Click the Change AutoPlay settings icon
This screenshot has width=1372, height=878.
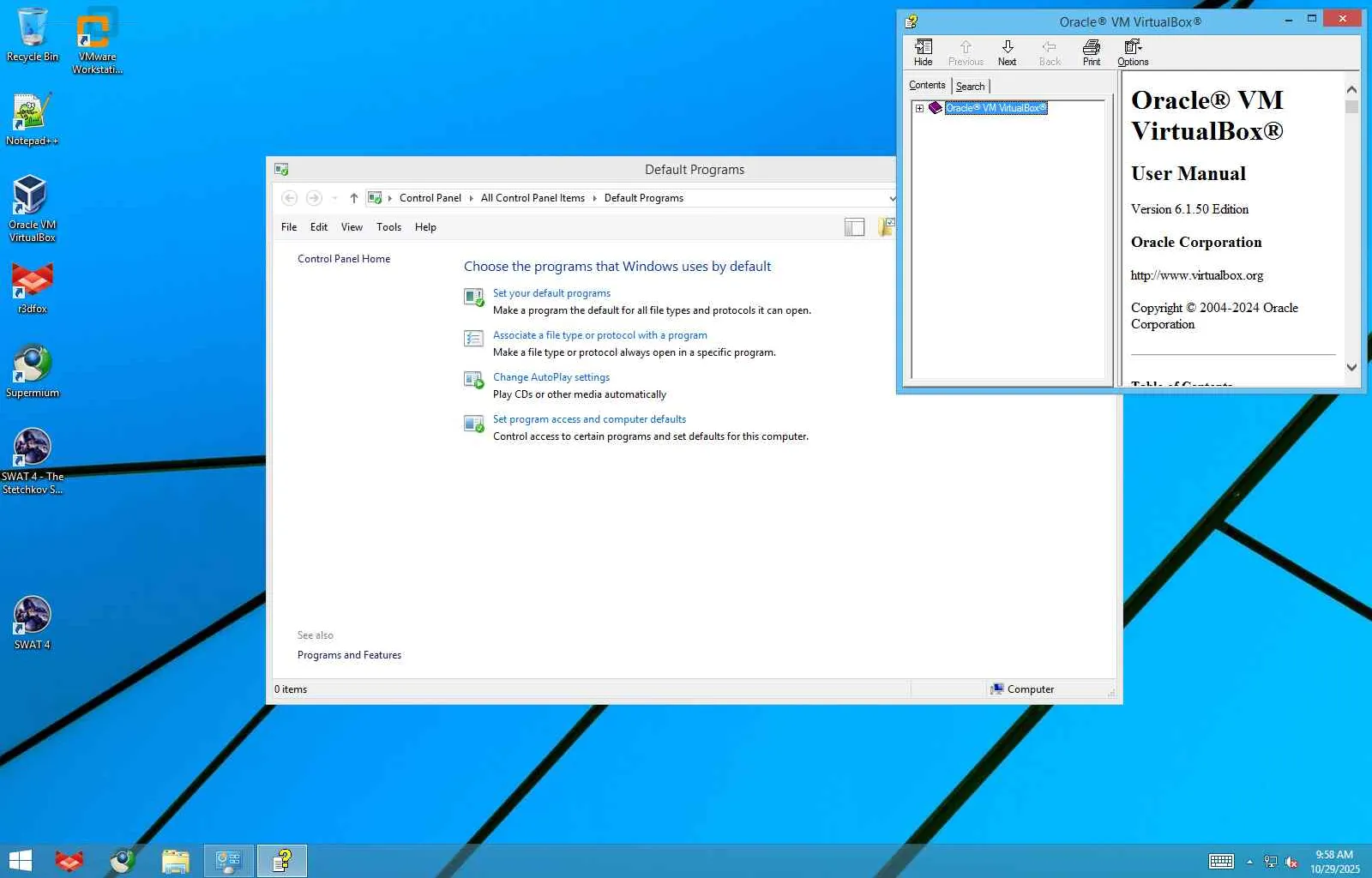[473, 380]
